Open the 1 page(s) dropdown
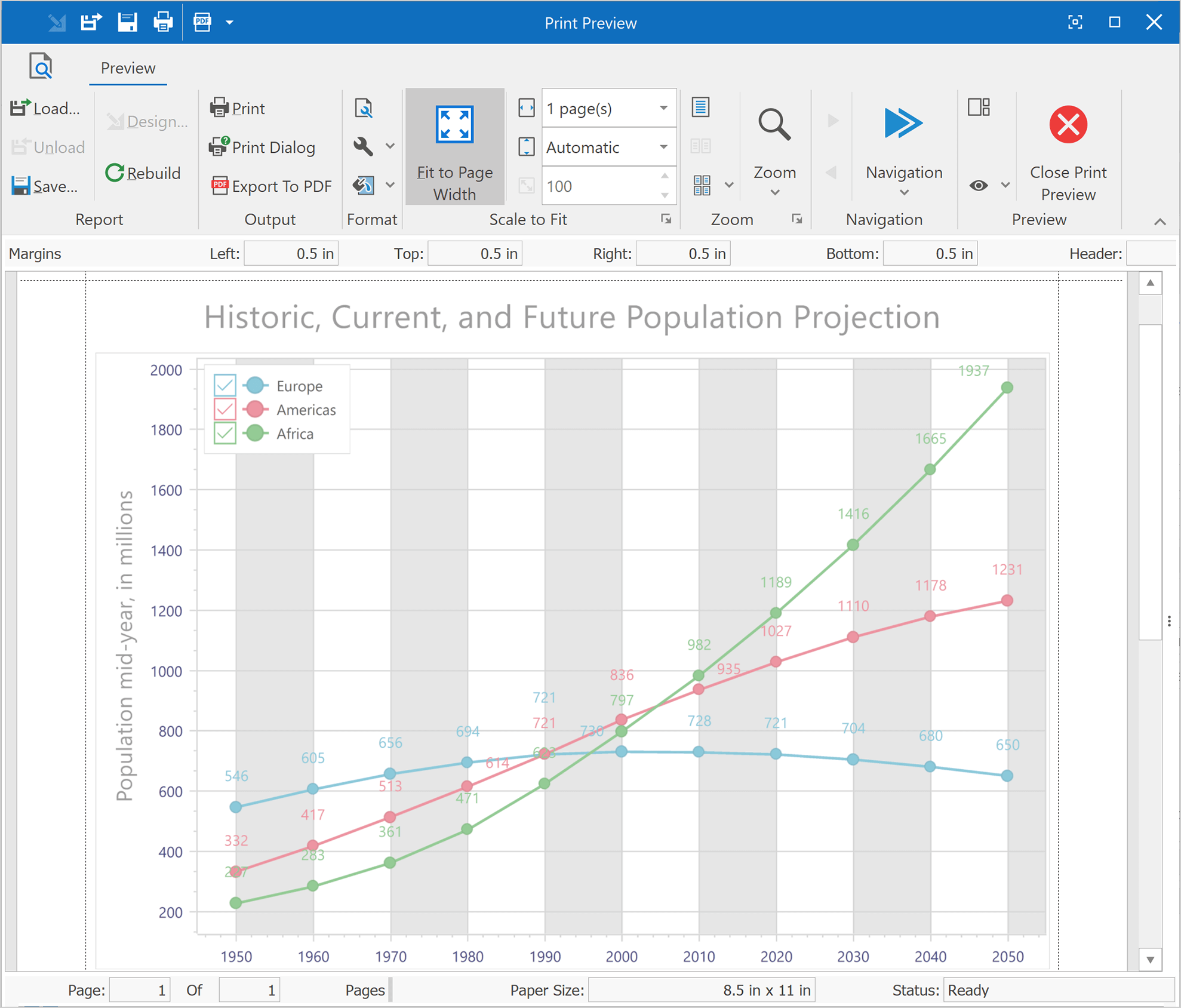 [x=663, y=108]
